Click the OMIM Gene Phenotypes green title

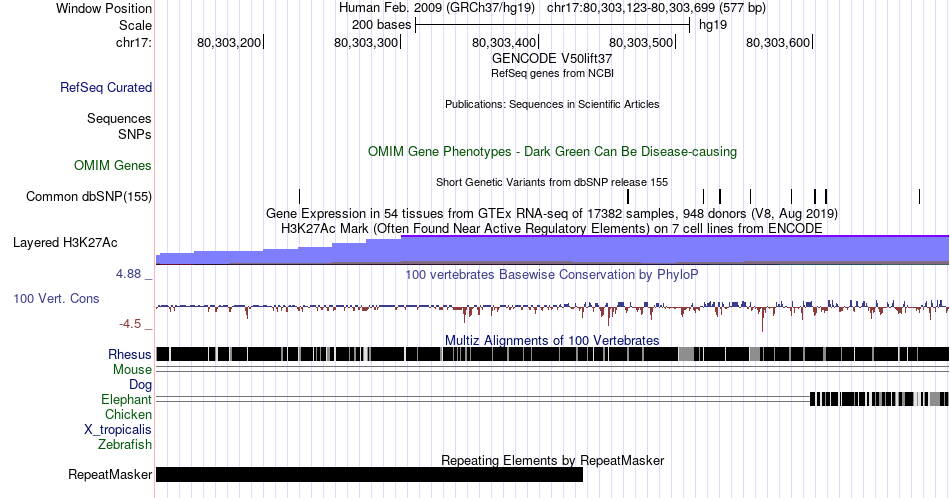[x=553, y=151]
